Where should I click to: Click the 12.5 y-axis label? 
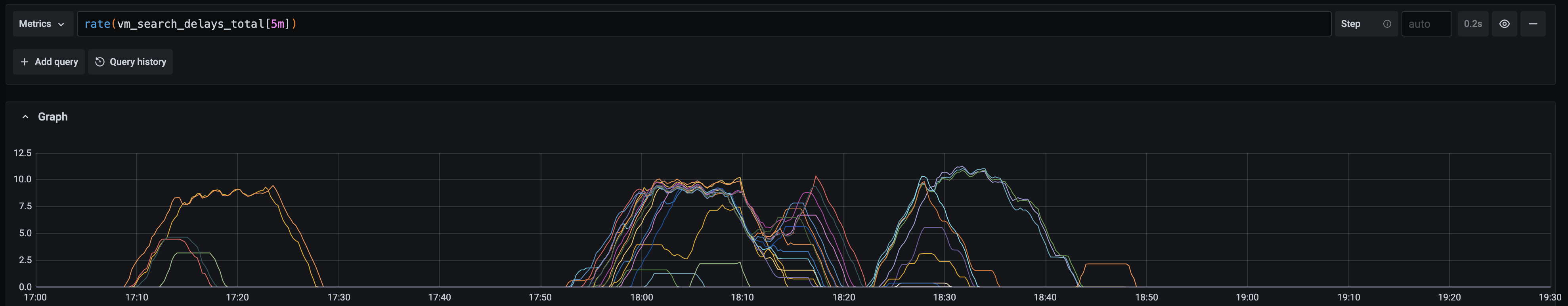point(23,153)
